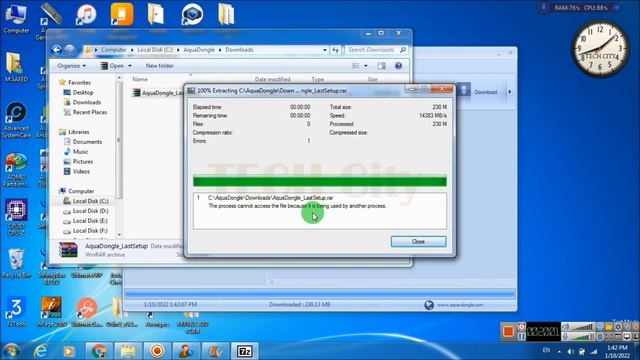Stop recording with orange stop button

click(508, 331)
